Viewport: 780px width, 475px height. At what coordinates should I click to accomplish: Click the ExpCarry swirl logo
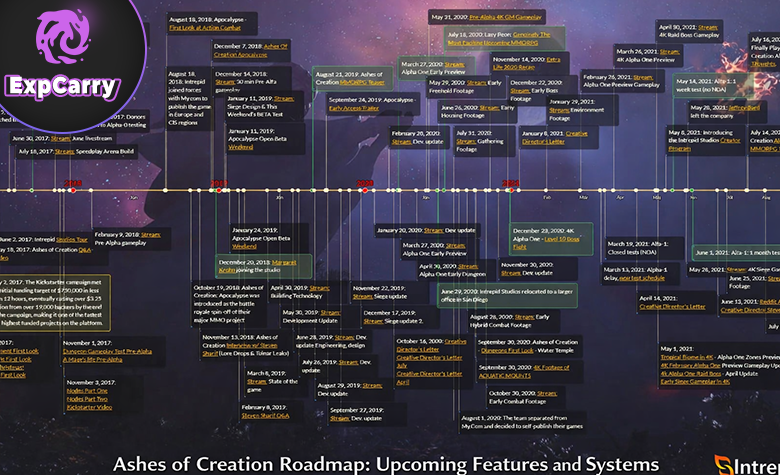click(63, 36)
